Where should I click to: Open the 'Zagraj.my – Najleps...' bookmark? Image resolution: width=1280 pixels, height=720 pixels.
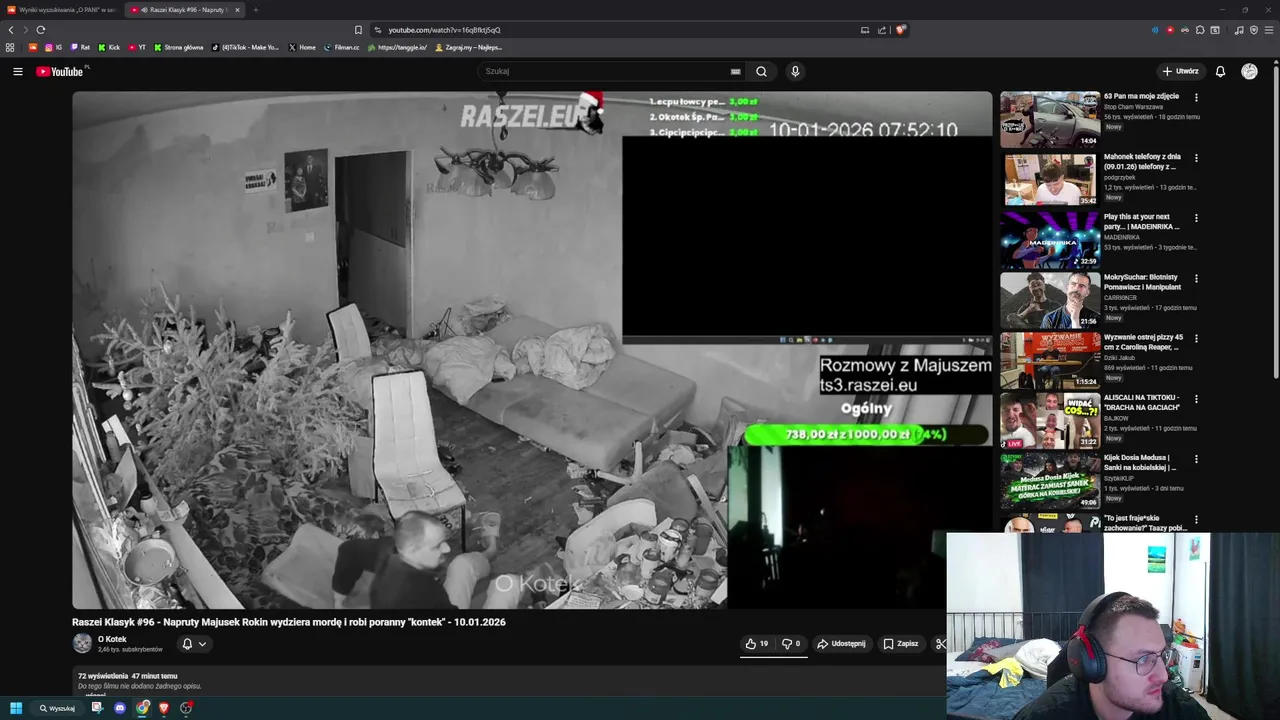[468, 47]
